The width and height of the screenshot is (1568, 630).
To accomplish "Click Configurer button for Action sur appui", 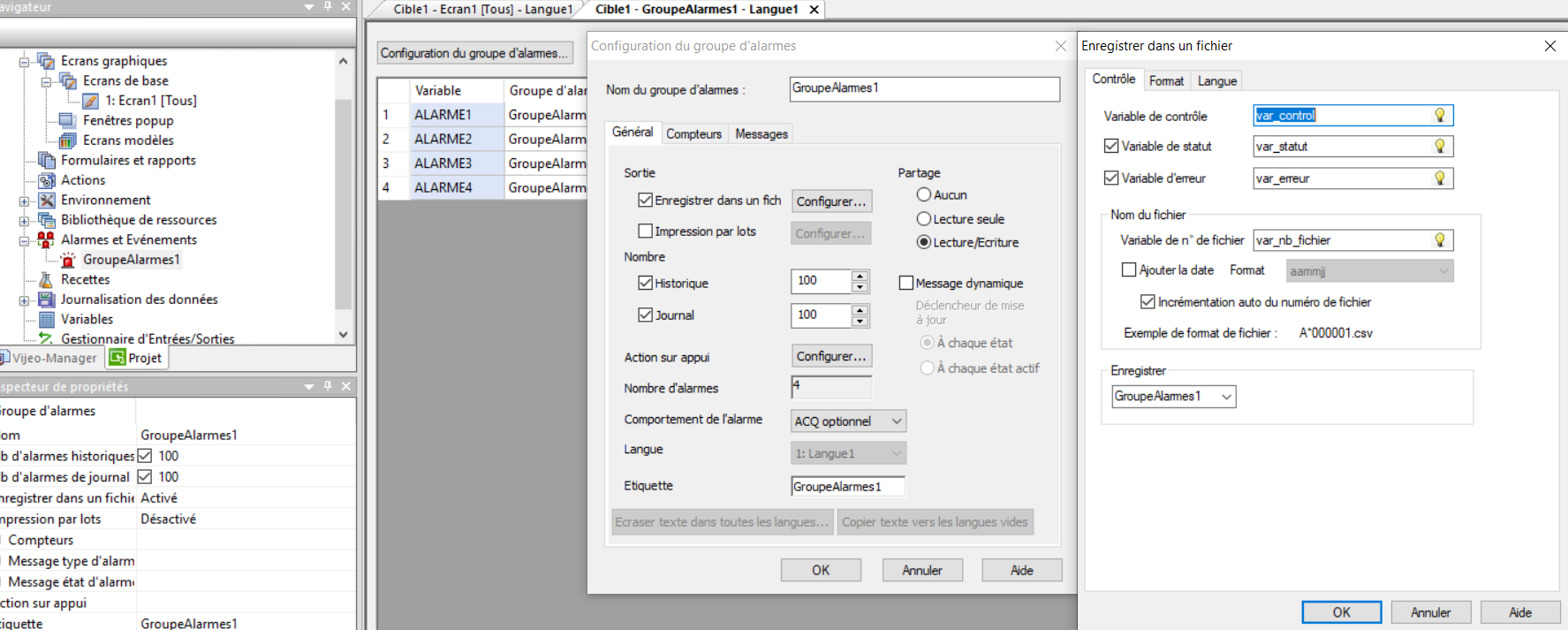I will point(831,356).
